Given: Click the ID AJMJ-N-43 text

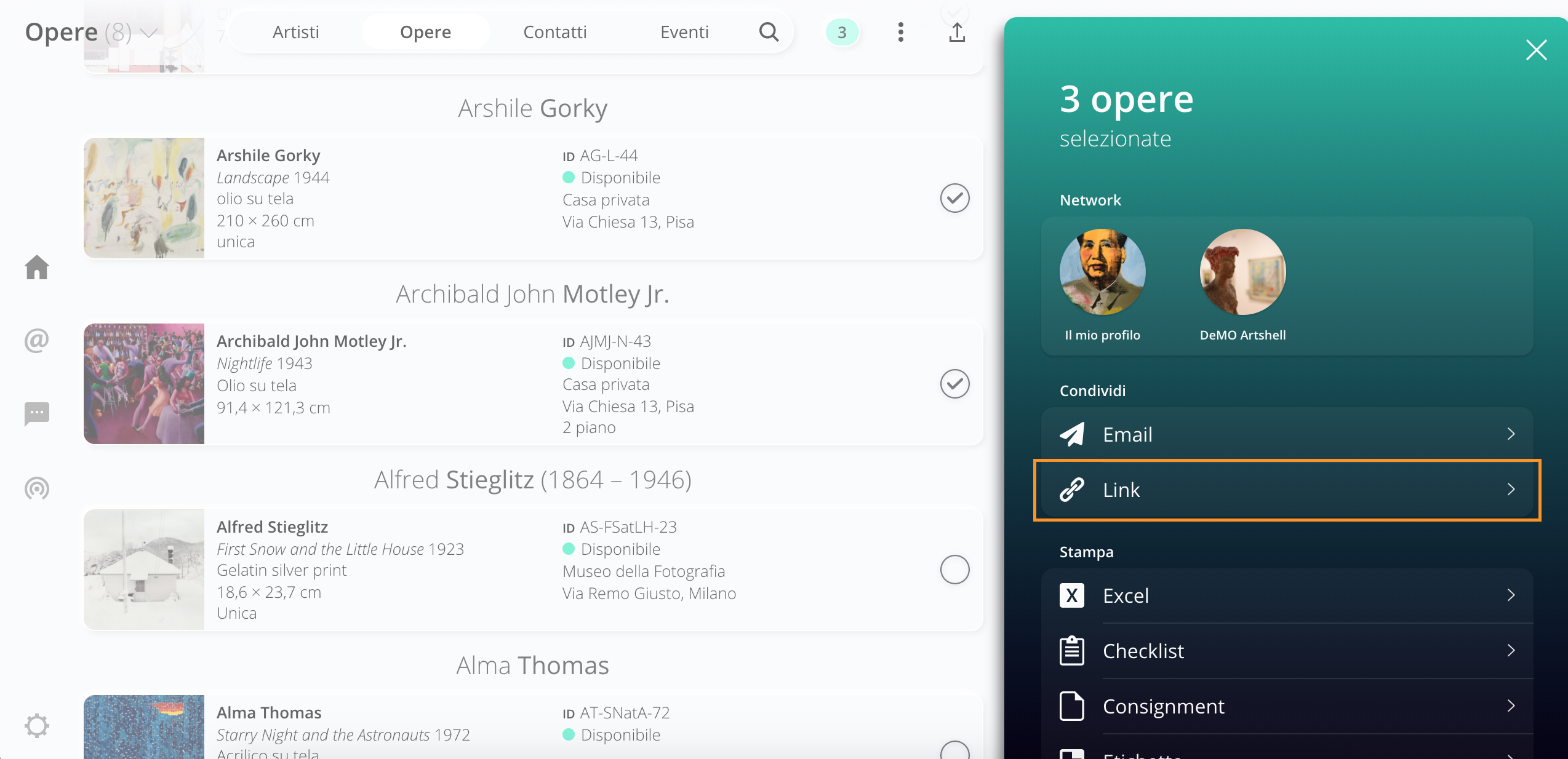Looking at the screenshot, I should point(607,341).
